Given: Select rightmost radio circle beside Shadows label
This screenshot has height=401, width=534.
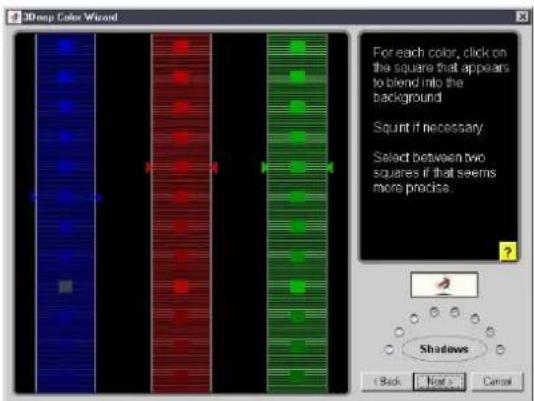Looking at the screenshot, I should (500, 349).
